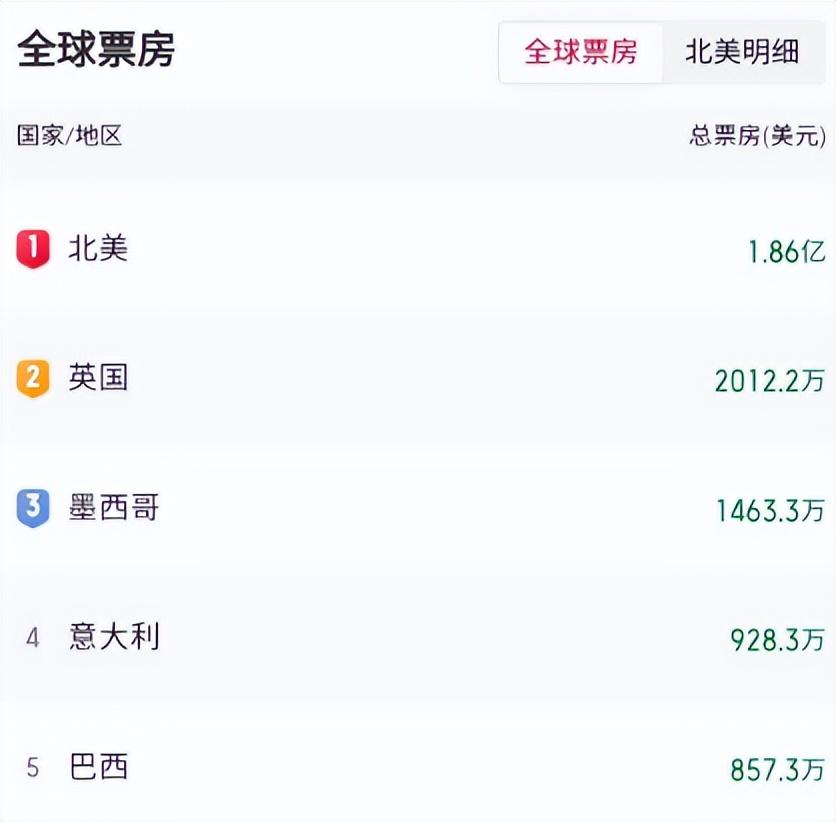Click the red rank 1 badge
The height and width of the screenshot is (822, 836).
point(33,248)
